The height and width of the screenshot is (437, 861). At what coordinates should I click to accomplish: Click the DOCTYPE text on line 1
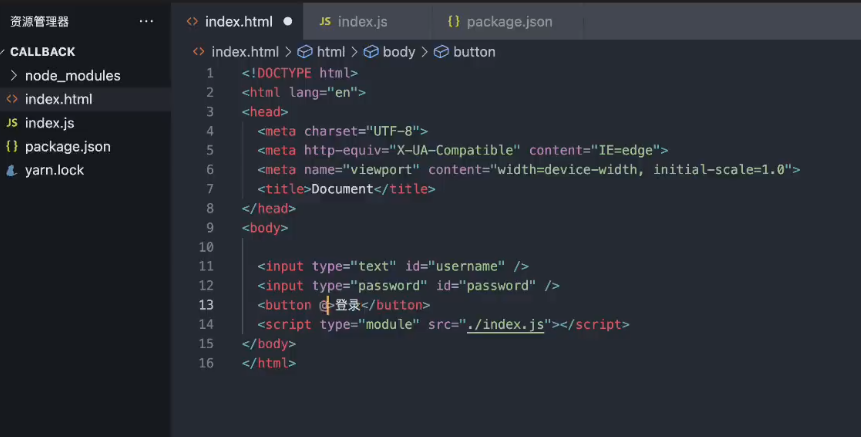[284, 73]
